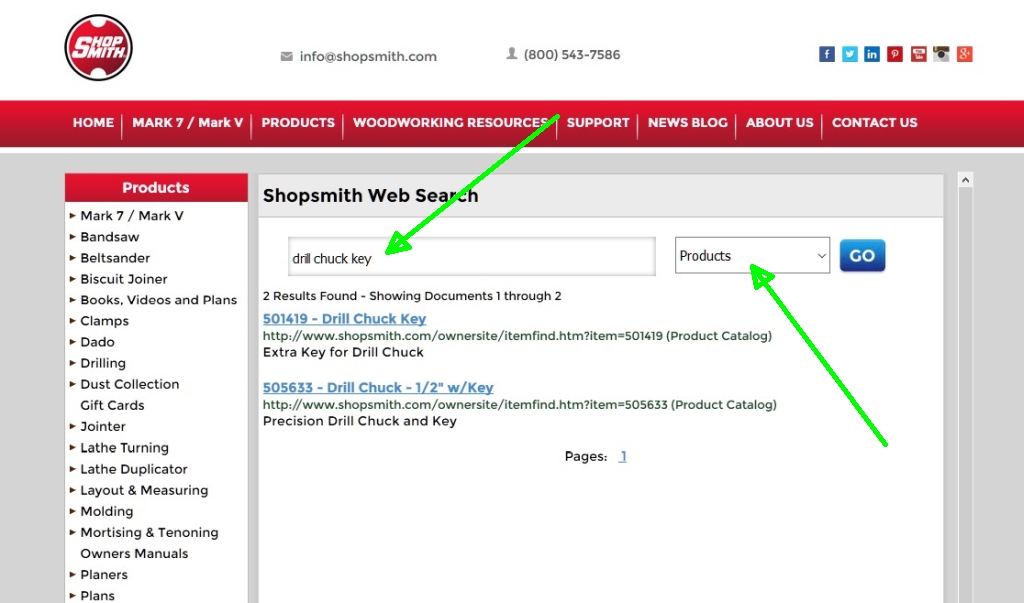
Task: Open the Instagram social icon
Action: point(941,54)
